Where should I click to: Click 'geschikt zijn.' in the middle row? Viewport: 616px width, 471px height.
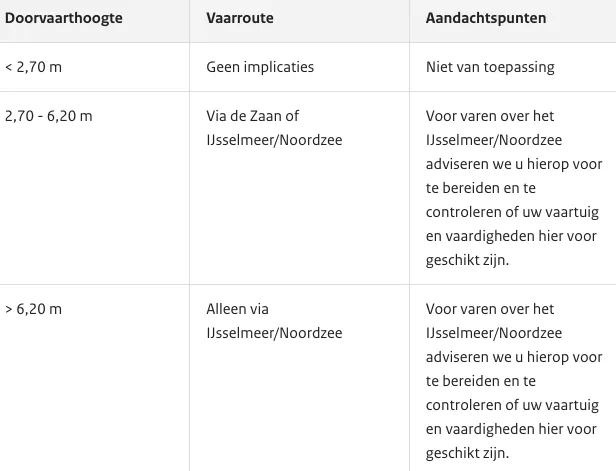tap(467, 260)
